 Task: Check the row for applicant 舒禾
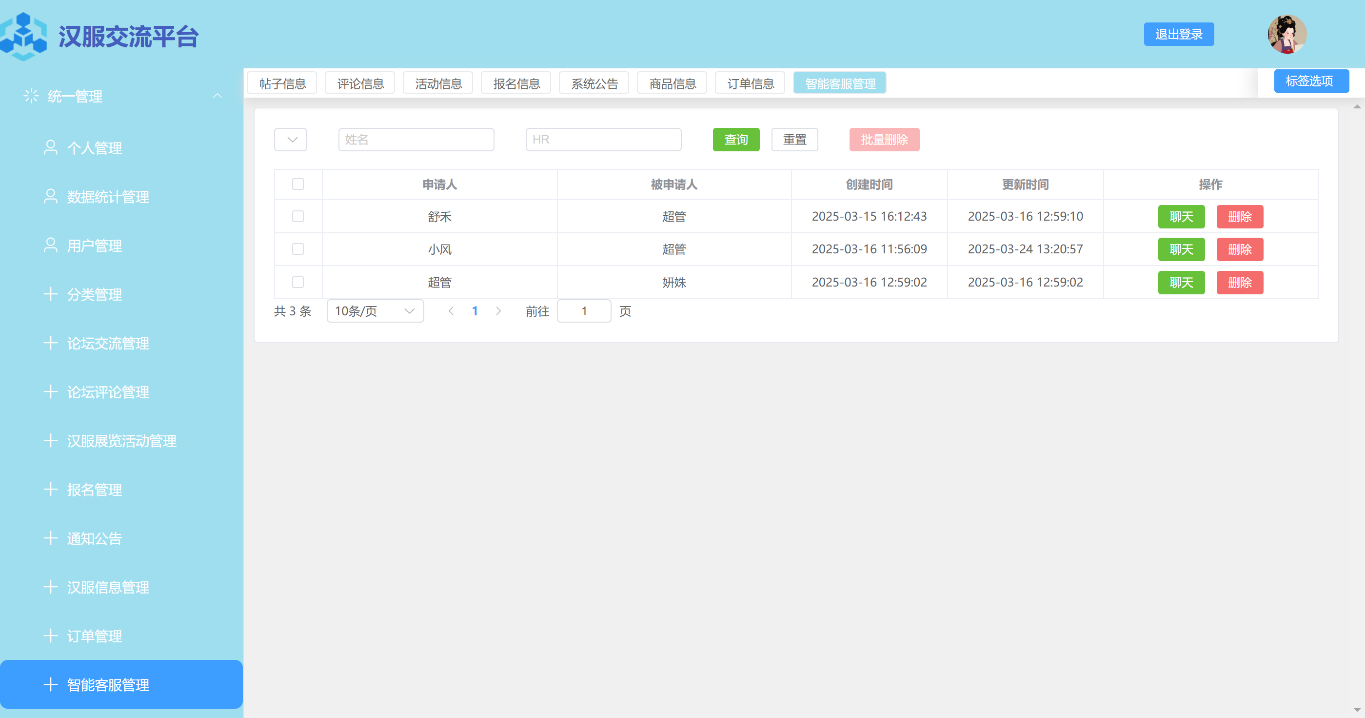(298, 216)
